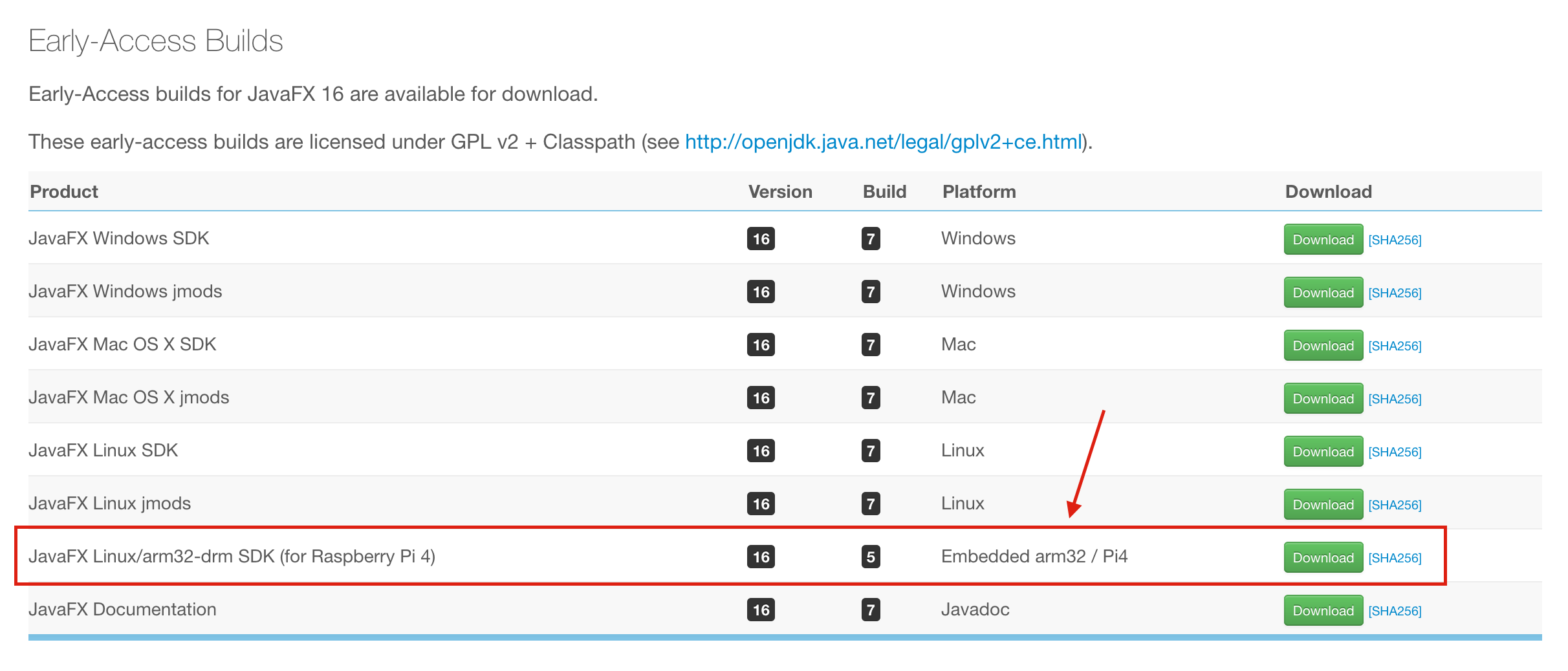
Task: Select the Product column header
Action: (x=64, y=191)
